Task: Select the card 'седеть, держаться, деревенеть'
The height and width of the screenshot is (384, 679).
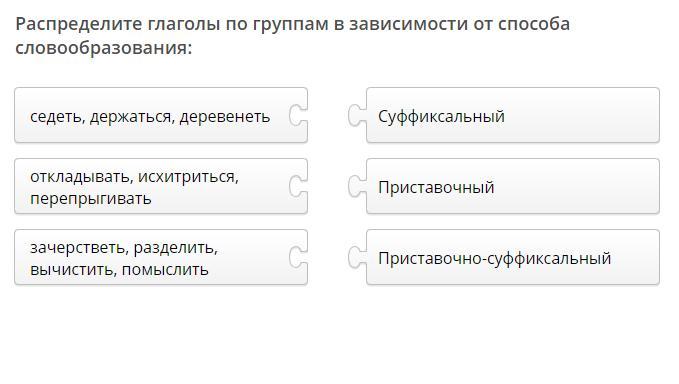Action: 161,115
